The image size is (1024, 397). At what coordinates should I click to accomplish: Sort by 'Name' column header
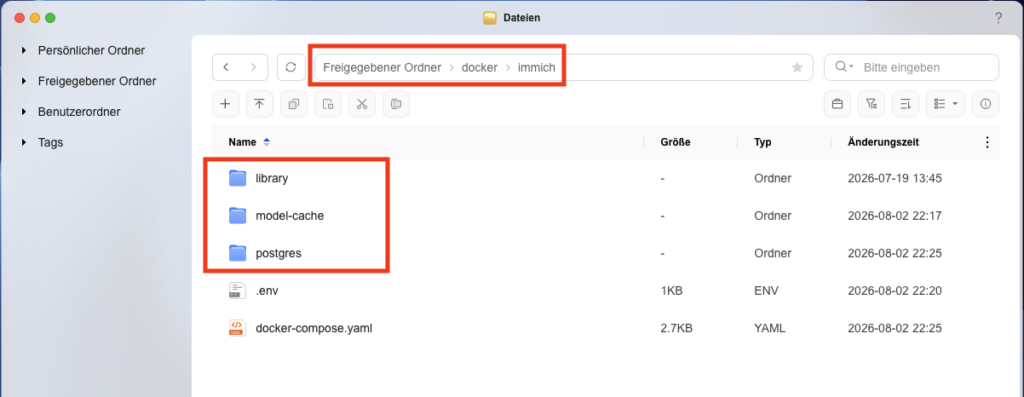242,142
